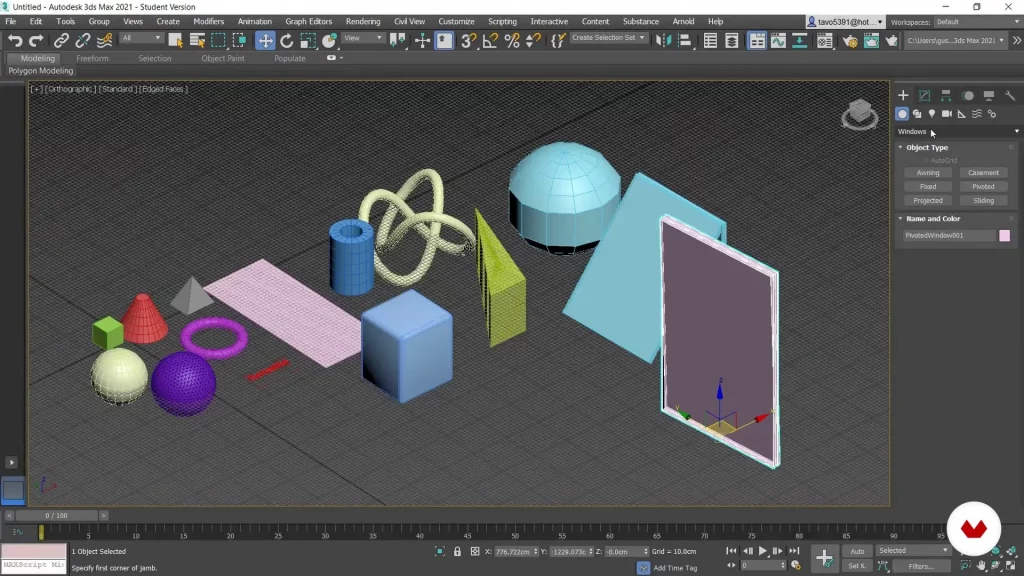Open the Material Editor
Image resolution: width=1024 pixels, height=576 pixels.
[x=825, y=40]
